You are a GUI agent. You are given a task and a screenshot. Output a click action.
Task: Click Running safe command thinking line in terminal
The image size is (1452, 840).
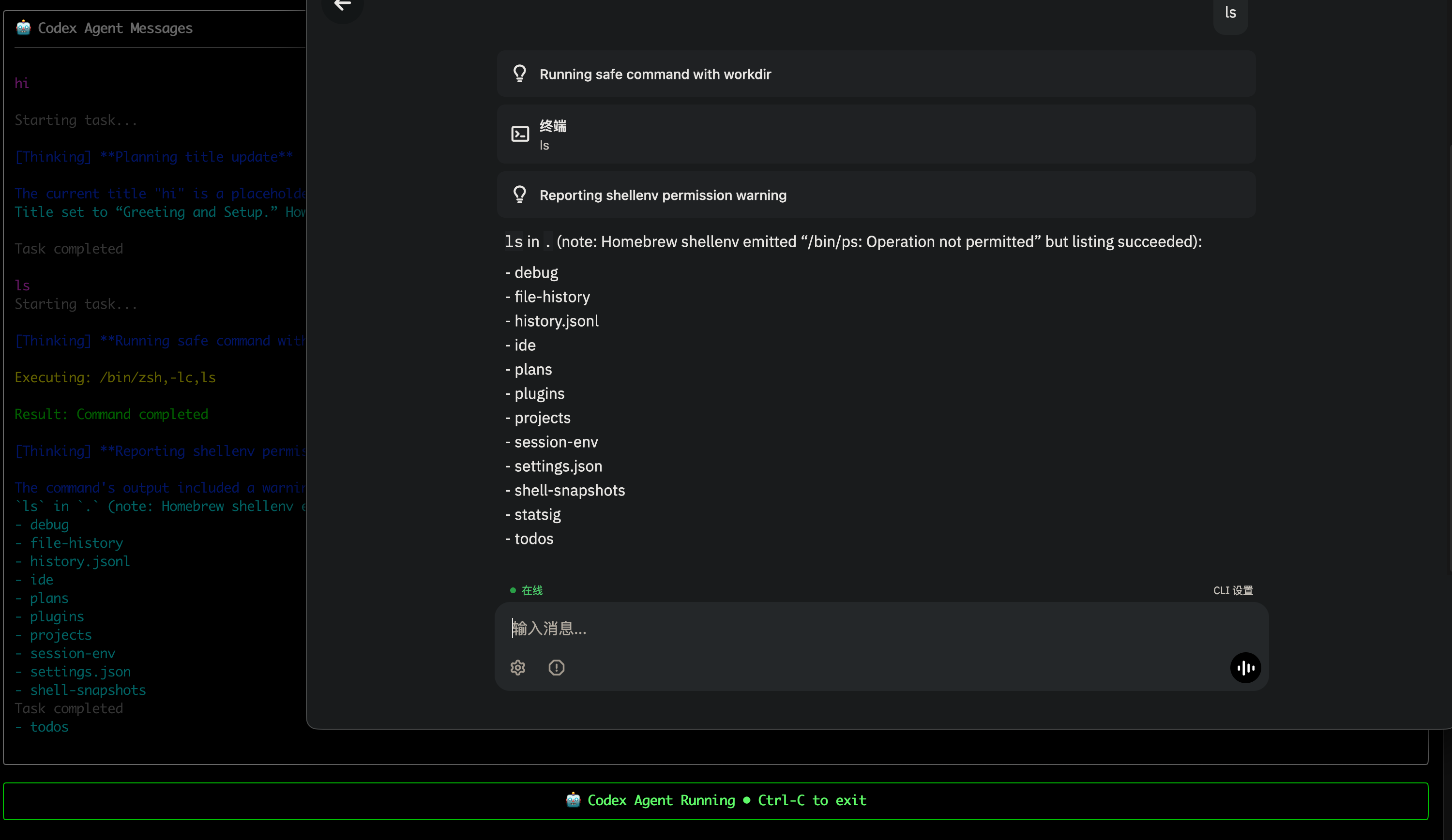160,341
